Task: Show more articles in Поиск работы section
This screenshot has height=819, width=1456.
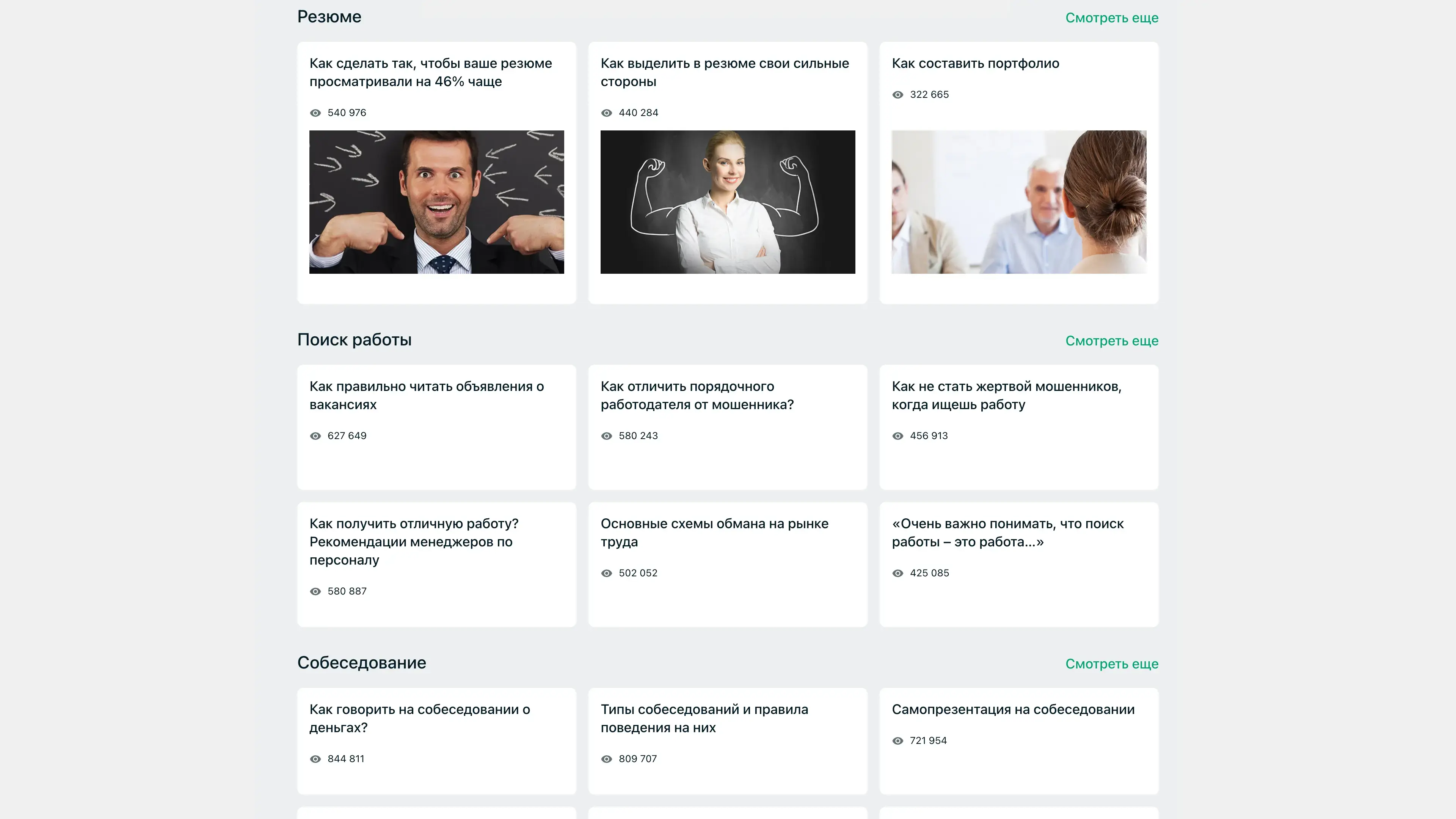Action: click(1111, 341)
